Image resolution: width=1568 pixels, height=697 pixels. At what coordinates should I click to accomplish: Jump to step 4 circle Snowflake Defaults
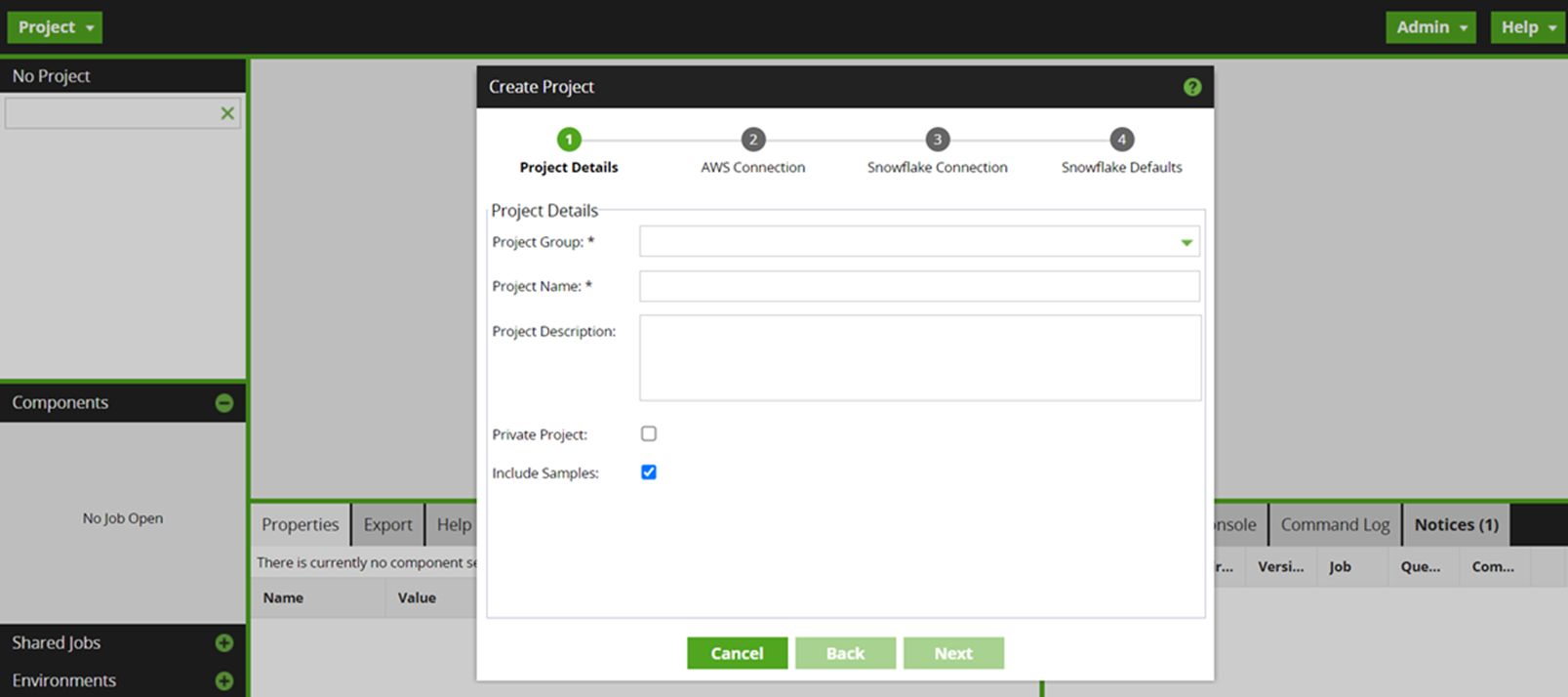[1121, 140]
